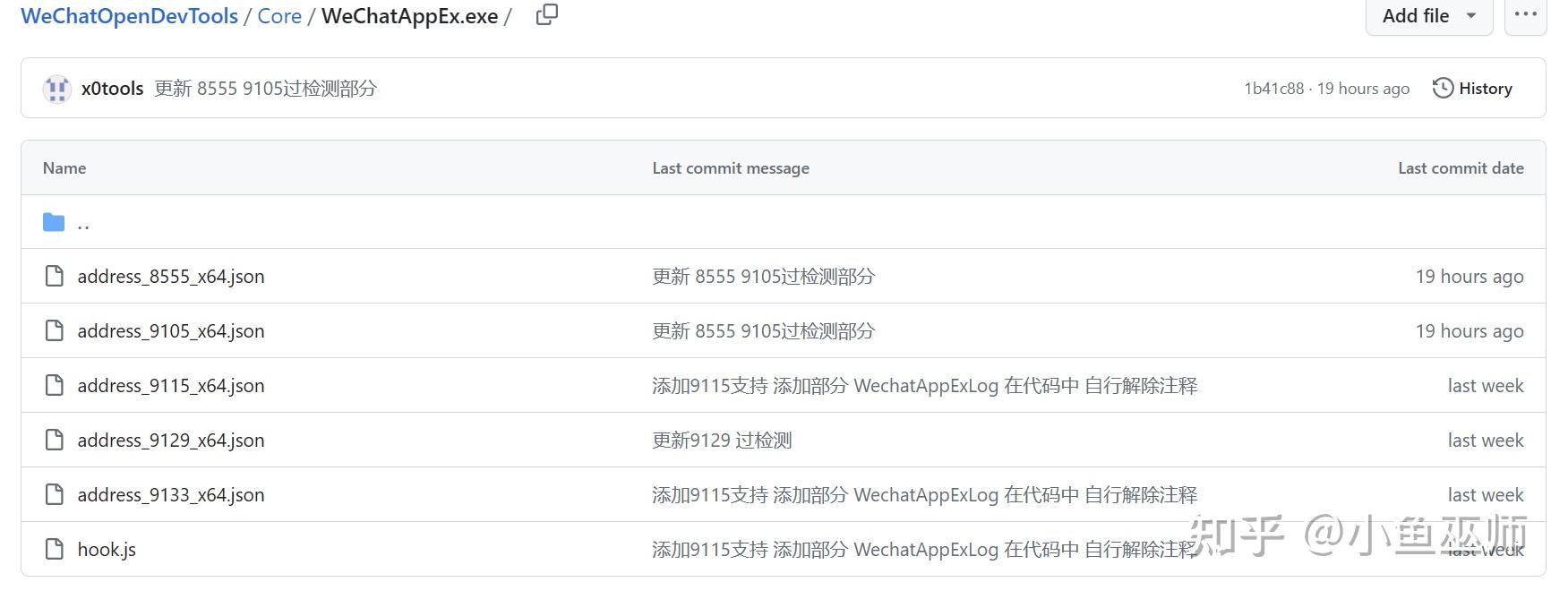Open the more options ellipsis button
This screenshot has width=1568, height=599.
coord(1525,16)
